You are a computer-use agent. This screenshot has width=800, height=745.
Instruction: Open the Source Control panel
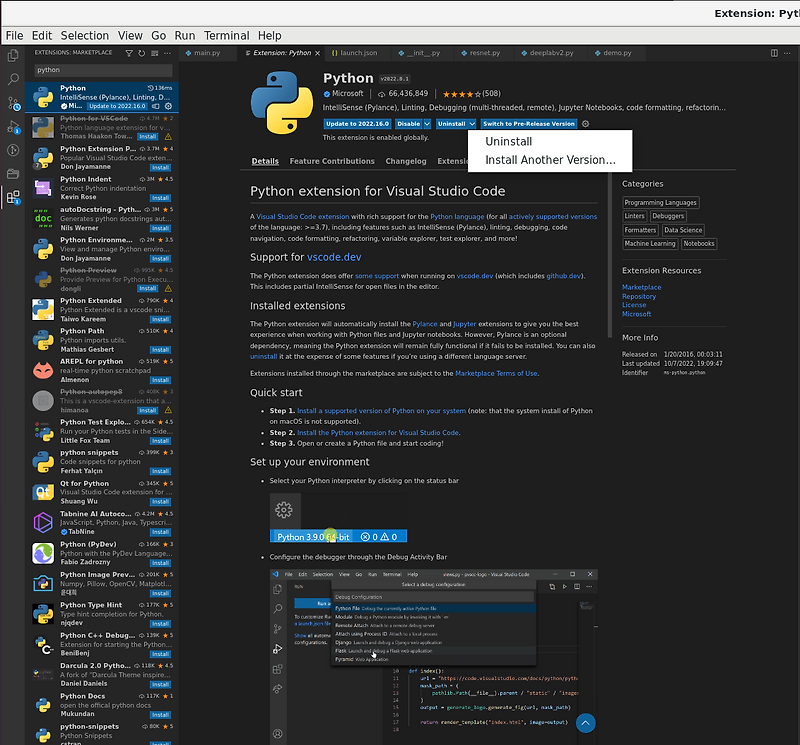(x=12, y=102)
